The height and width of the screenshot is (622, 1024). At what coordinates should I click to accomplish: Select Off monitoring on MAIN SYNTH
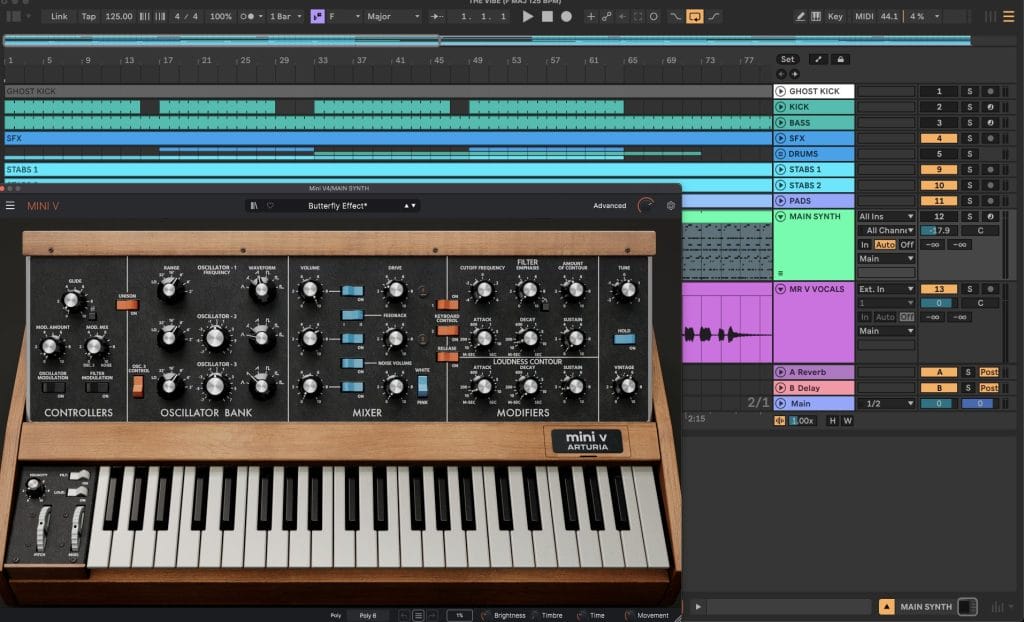point(907,244)
